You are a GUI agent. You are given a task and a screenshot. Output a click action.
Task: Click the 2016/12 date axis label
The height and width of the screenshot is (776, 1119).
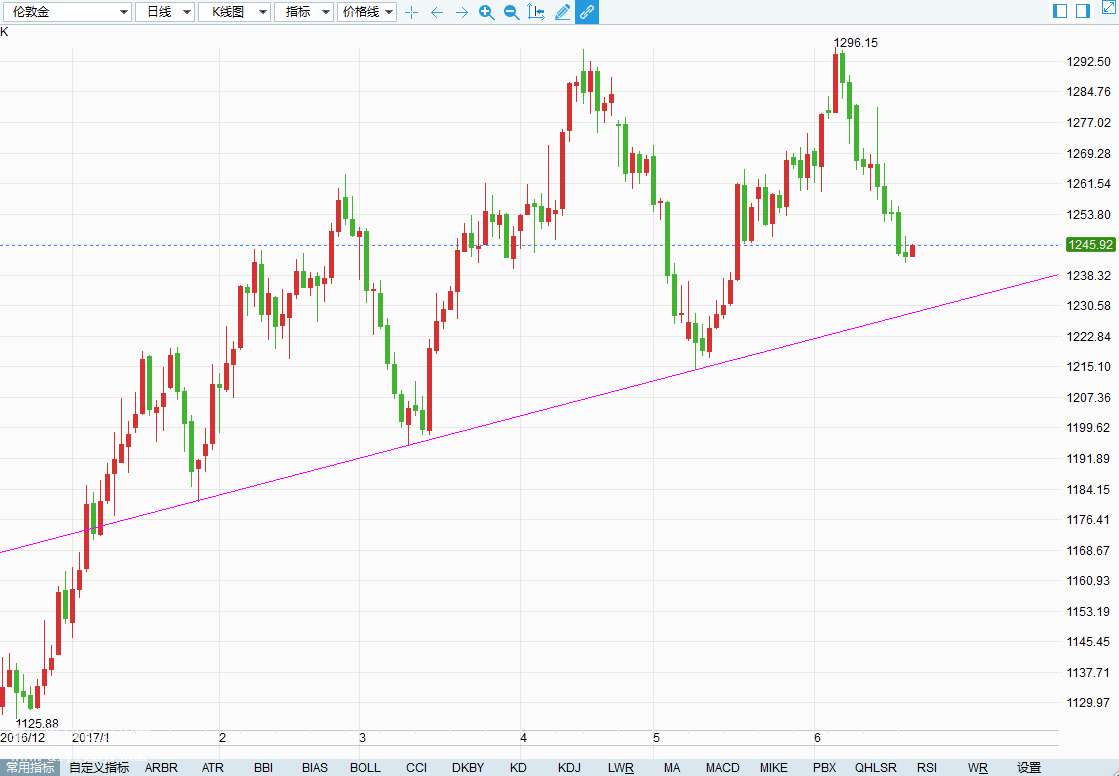[23, 737]
